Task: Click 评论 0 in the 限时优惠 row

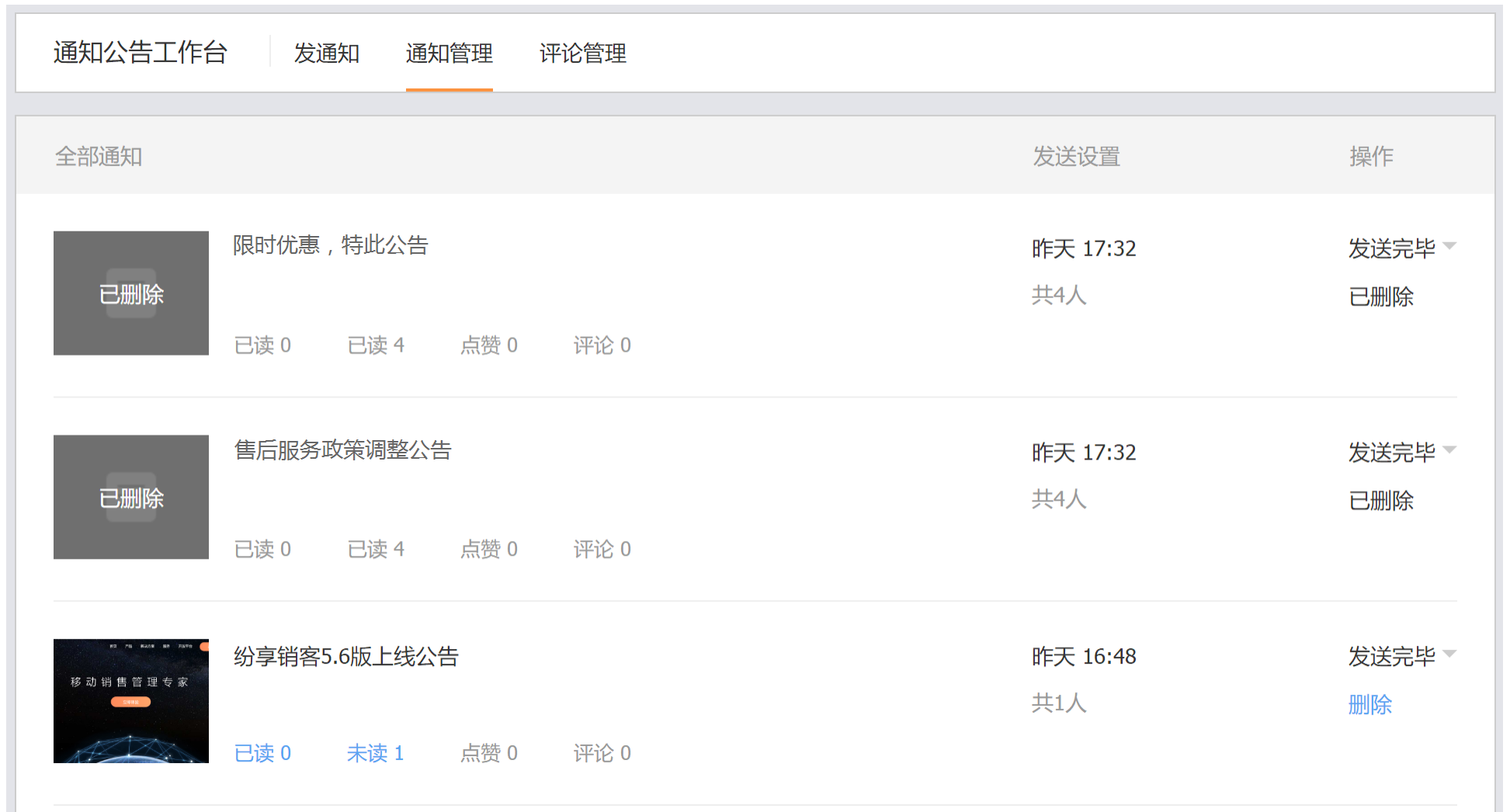Action: pos(602,345)
